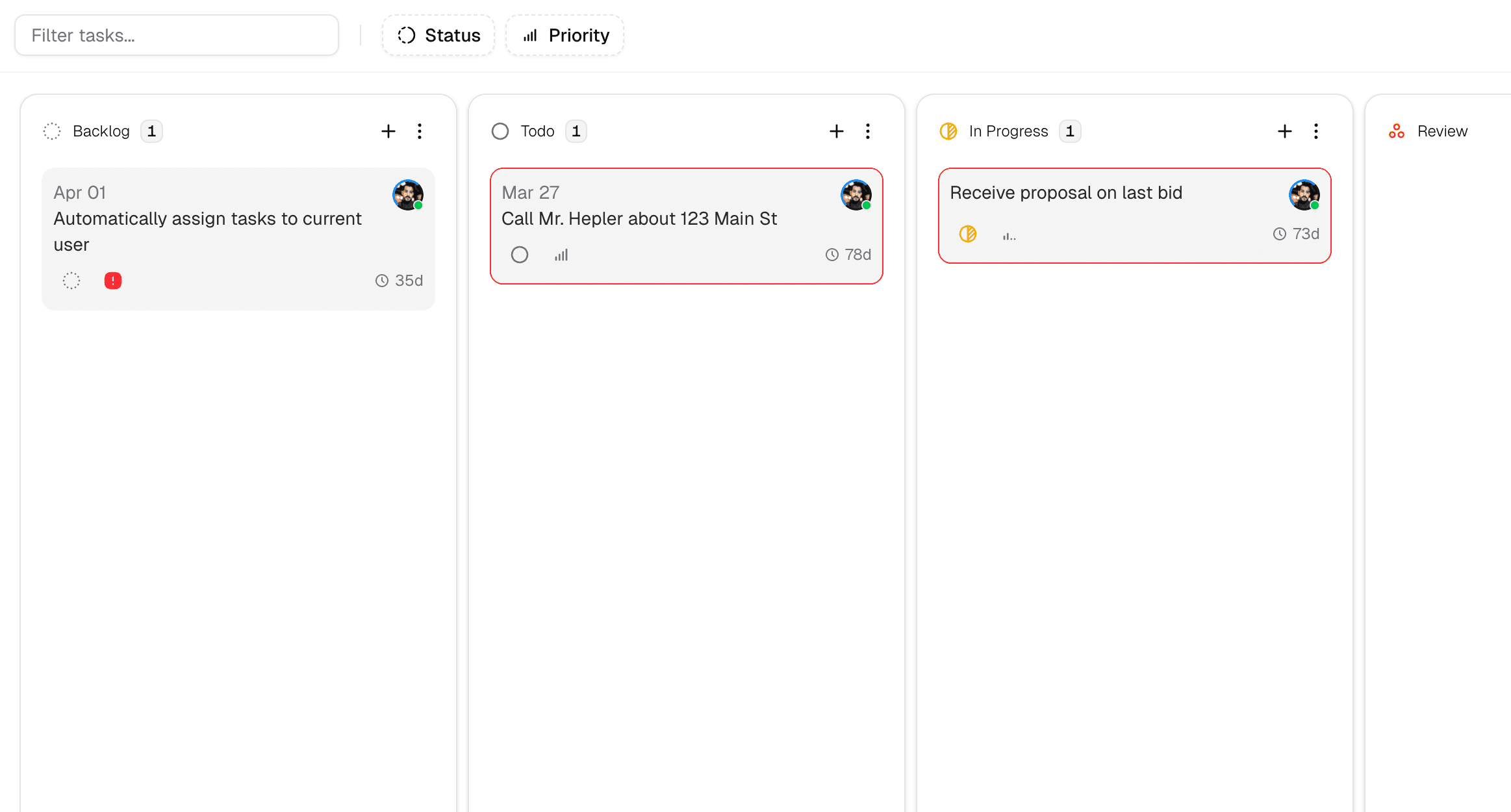Open the Backlog column options menu
This screenshot has width=1511, height=812.
pyautogui.click(x=420, y=131)
